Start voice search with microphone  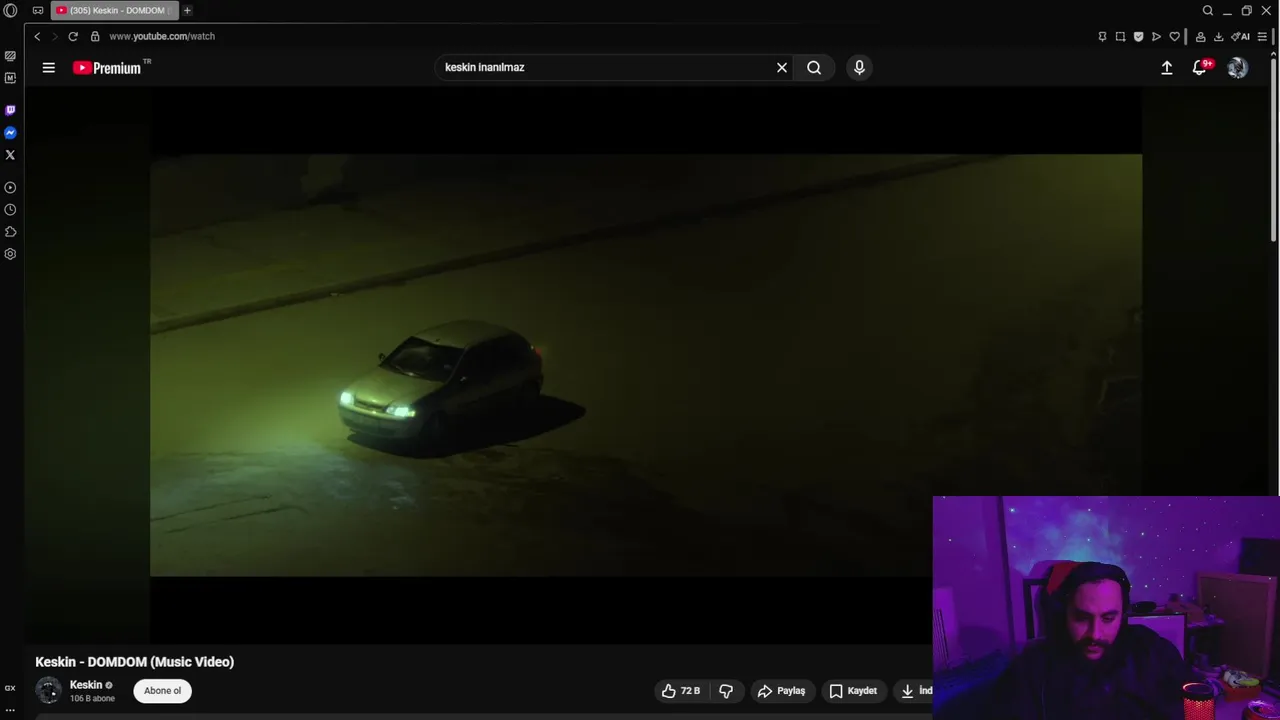[859, 67]
